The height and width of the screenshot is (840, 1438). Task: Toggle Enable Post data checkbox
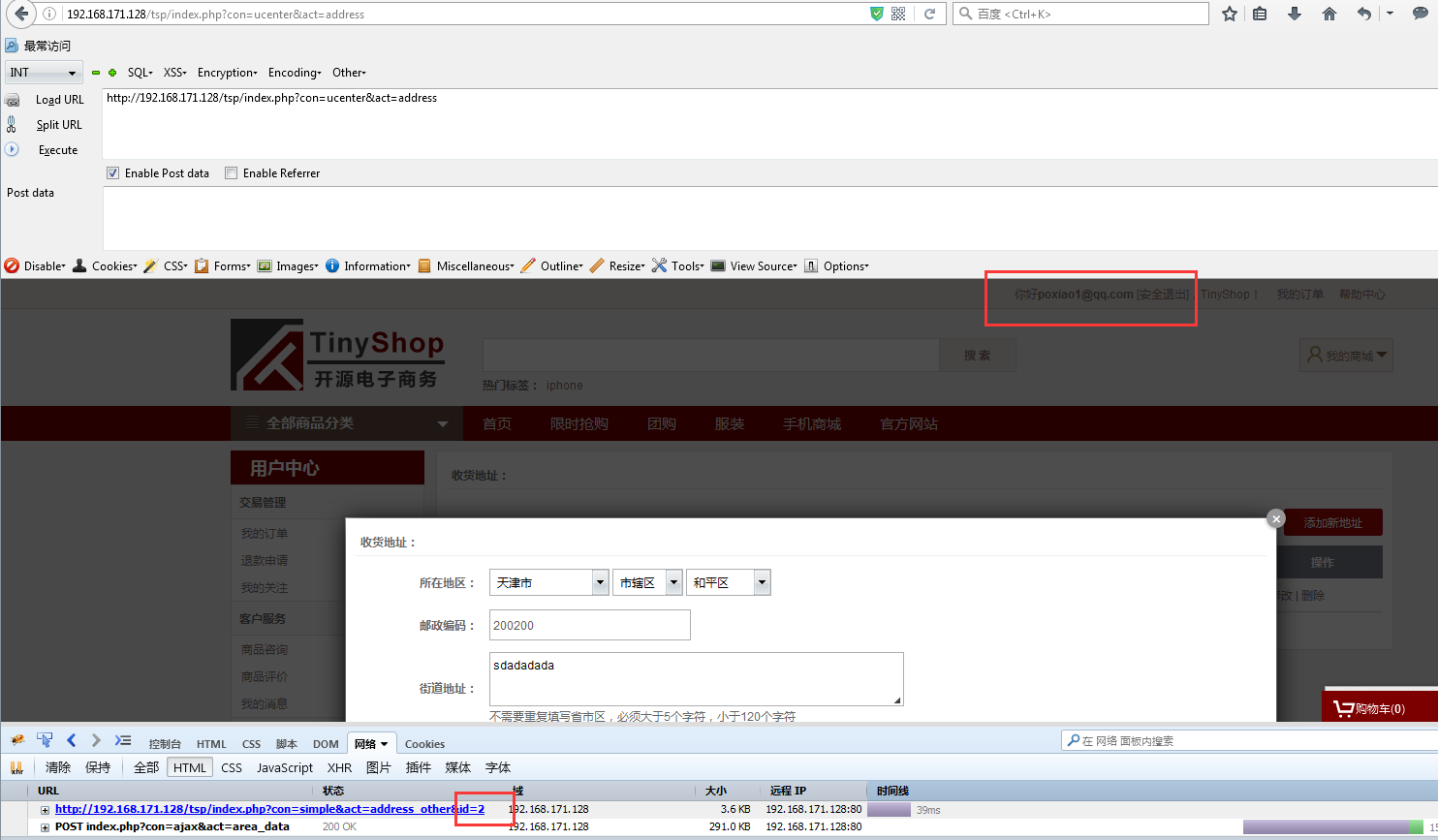point(112,173)
